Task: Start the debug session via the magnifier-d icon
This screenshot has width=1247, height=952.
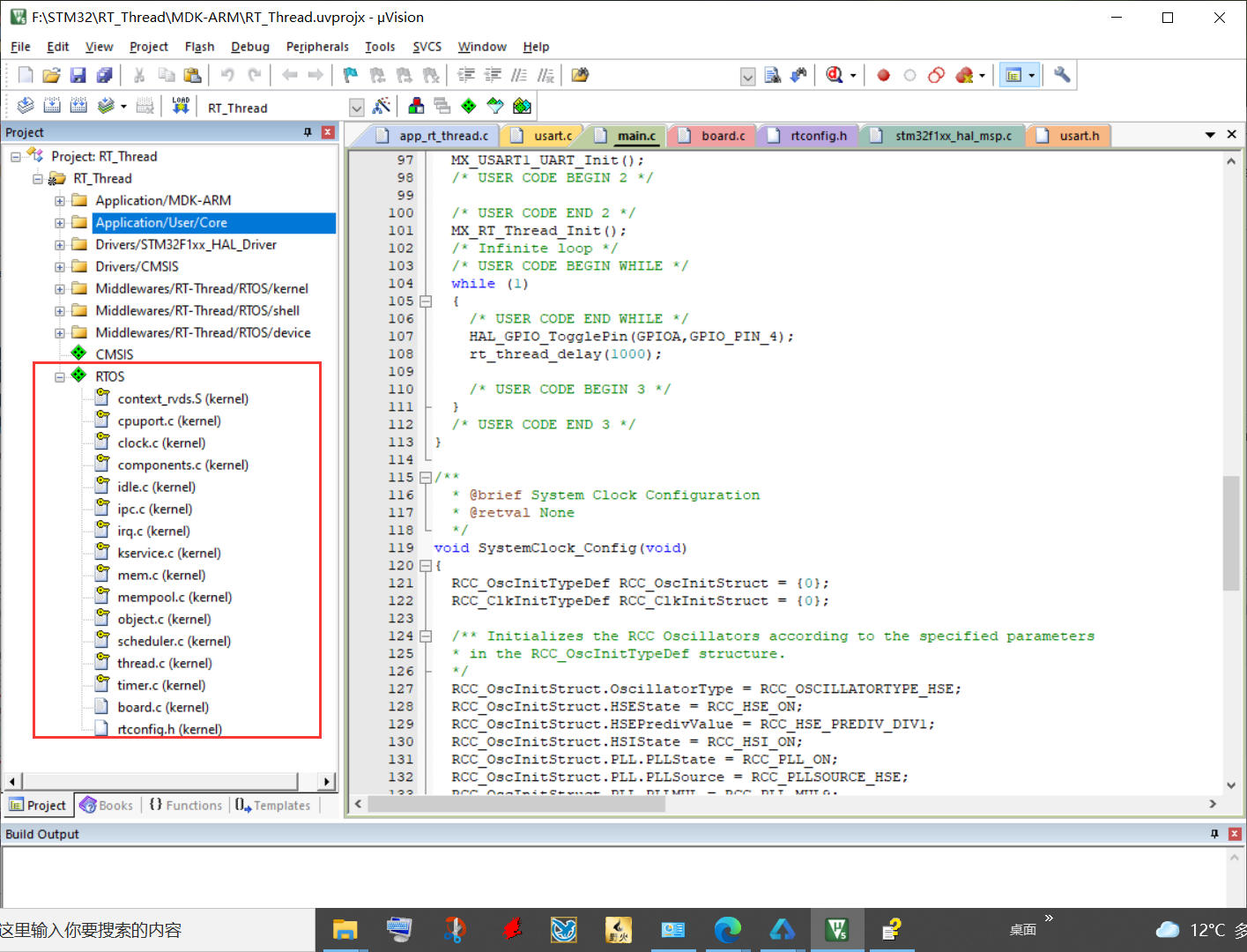Action: (x=835, y=76)
